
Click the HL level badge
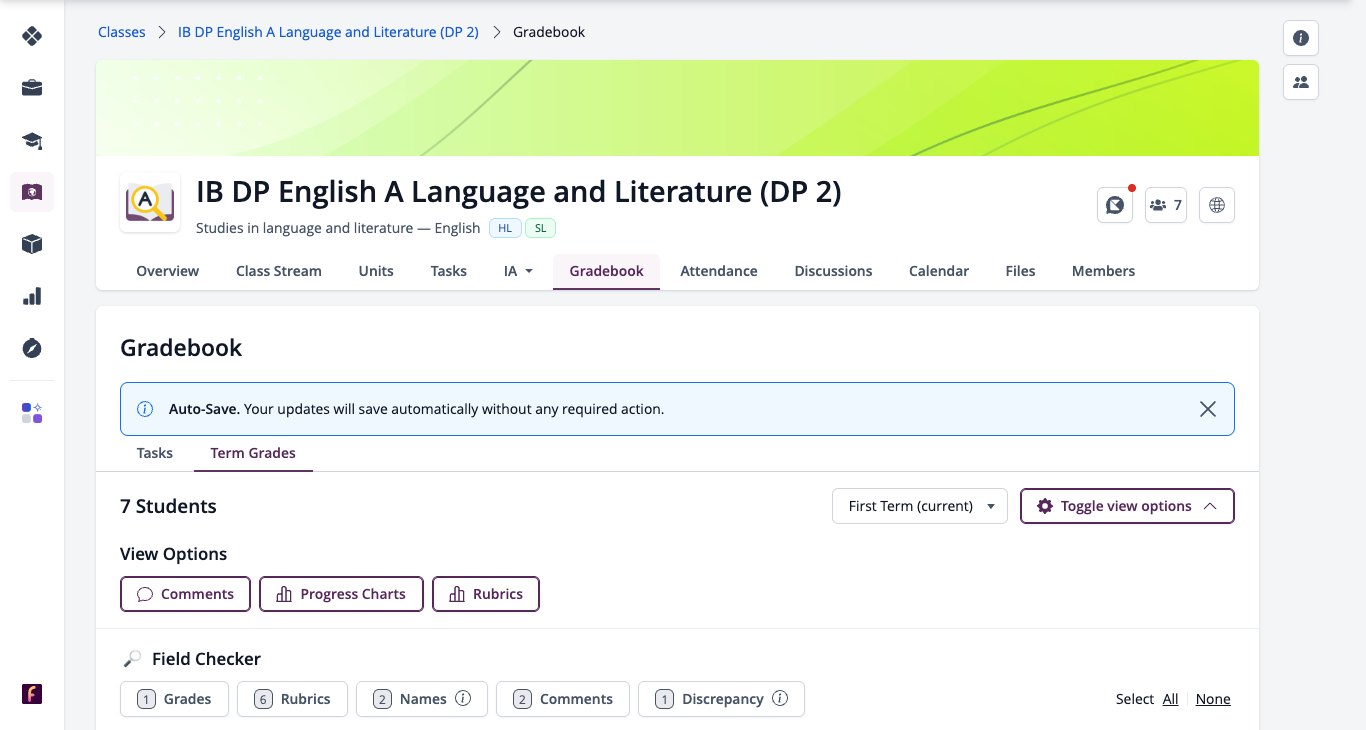pos(505,228)
